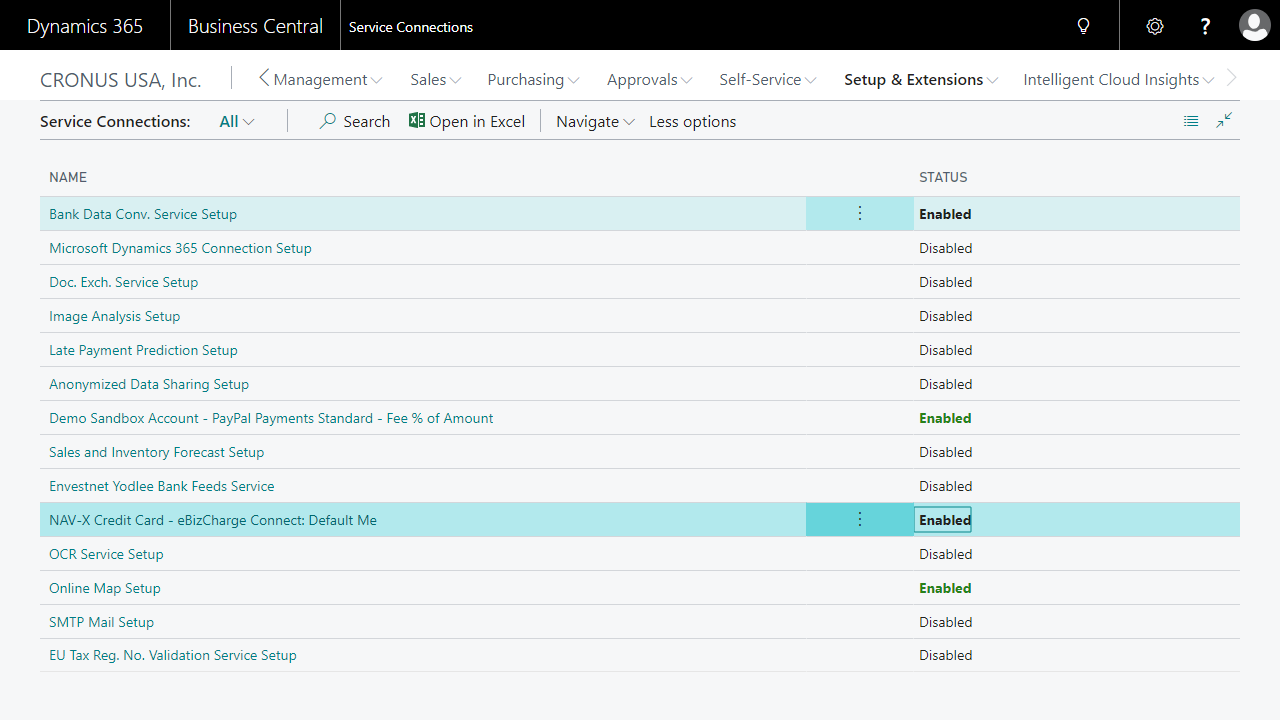Open OCR Service Setup
The image size is (1280, 720).
coord(106,554)
